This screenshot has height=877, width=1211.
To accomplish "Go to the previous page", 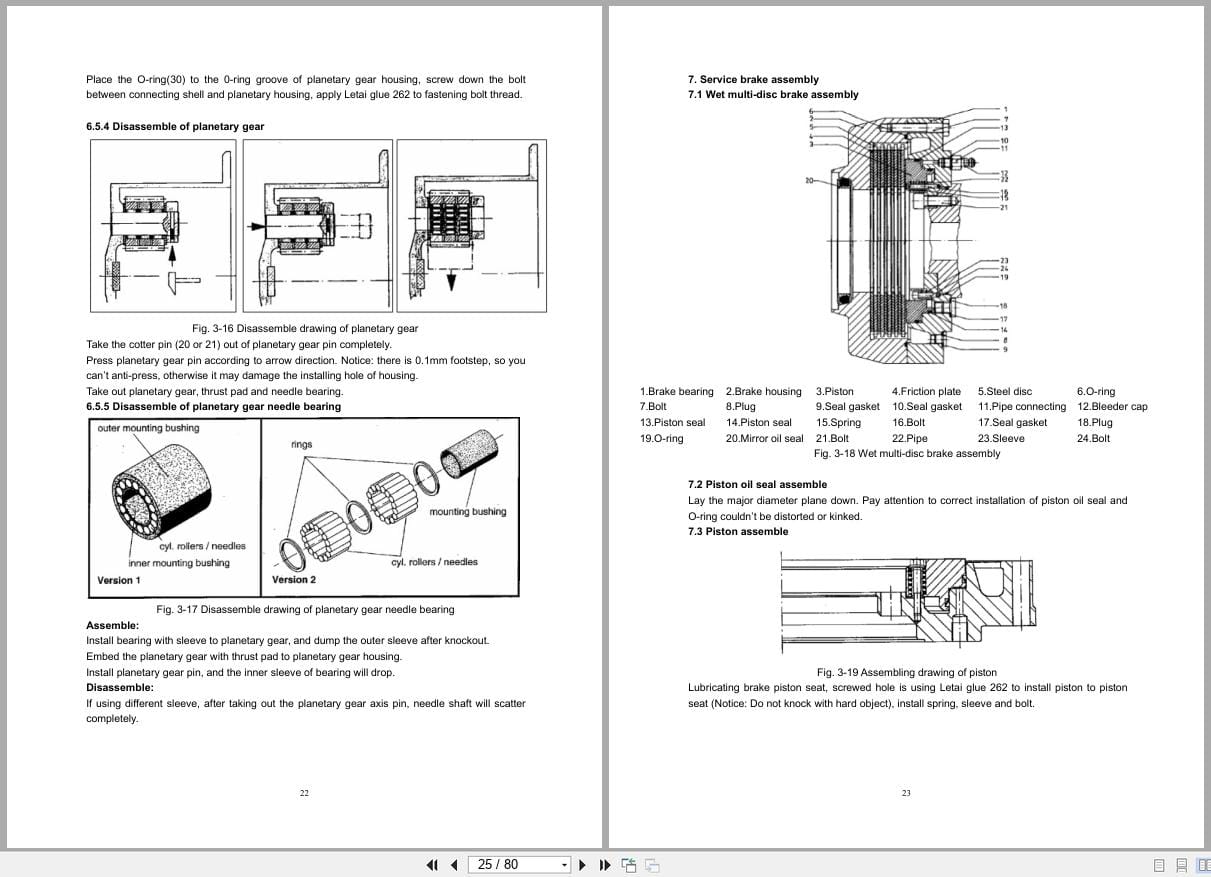I will (453, 864).
